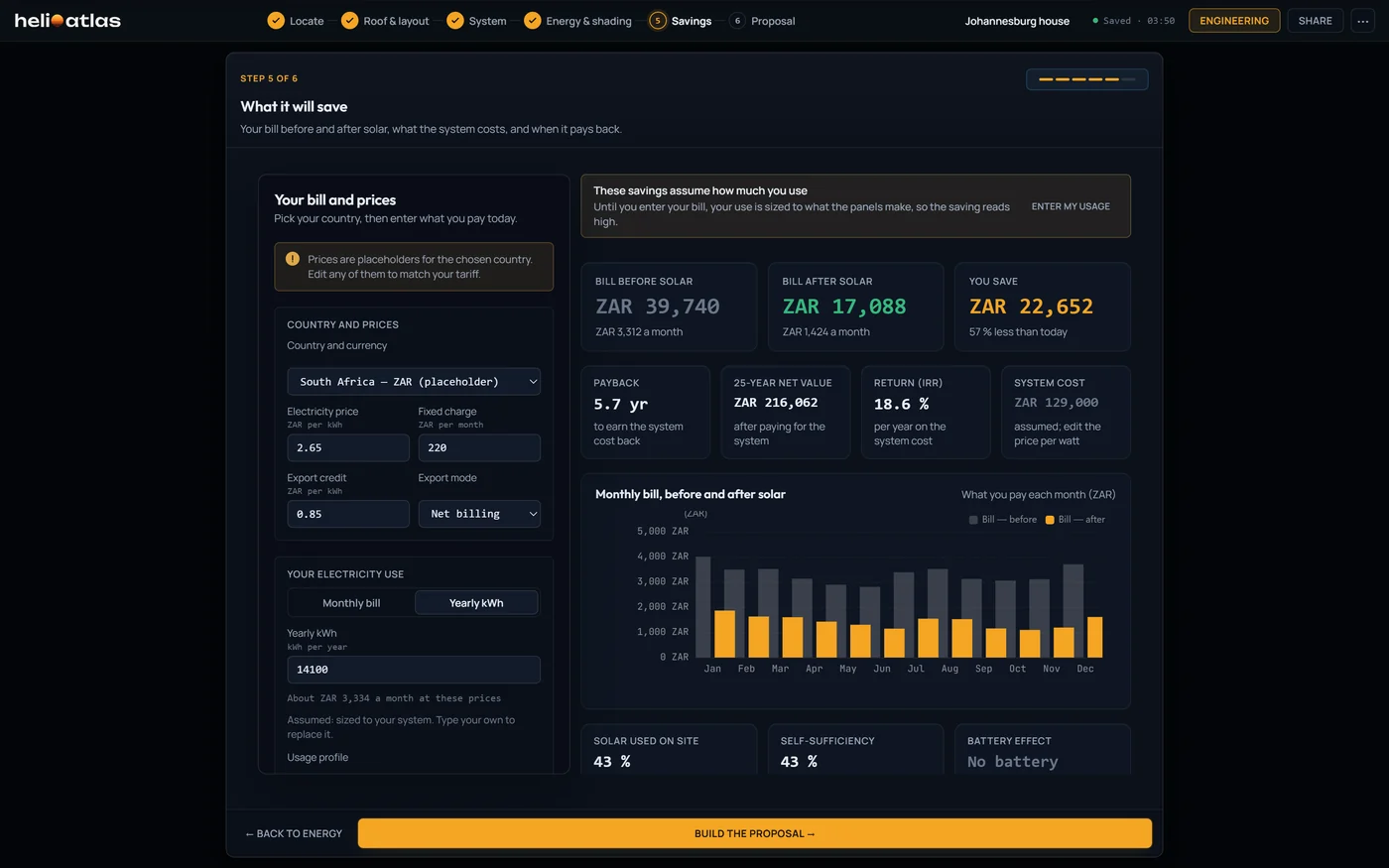The image size is (1389, 868).
Task: Click the helioatlas logo
Action: [67, 20]
